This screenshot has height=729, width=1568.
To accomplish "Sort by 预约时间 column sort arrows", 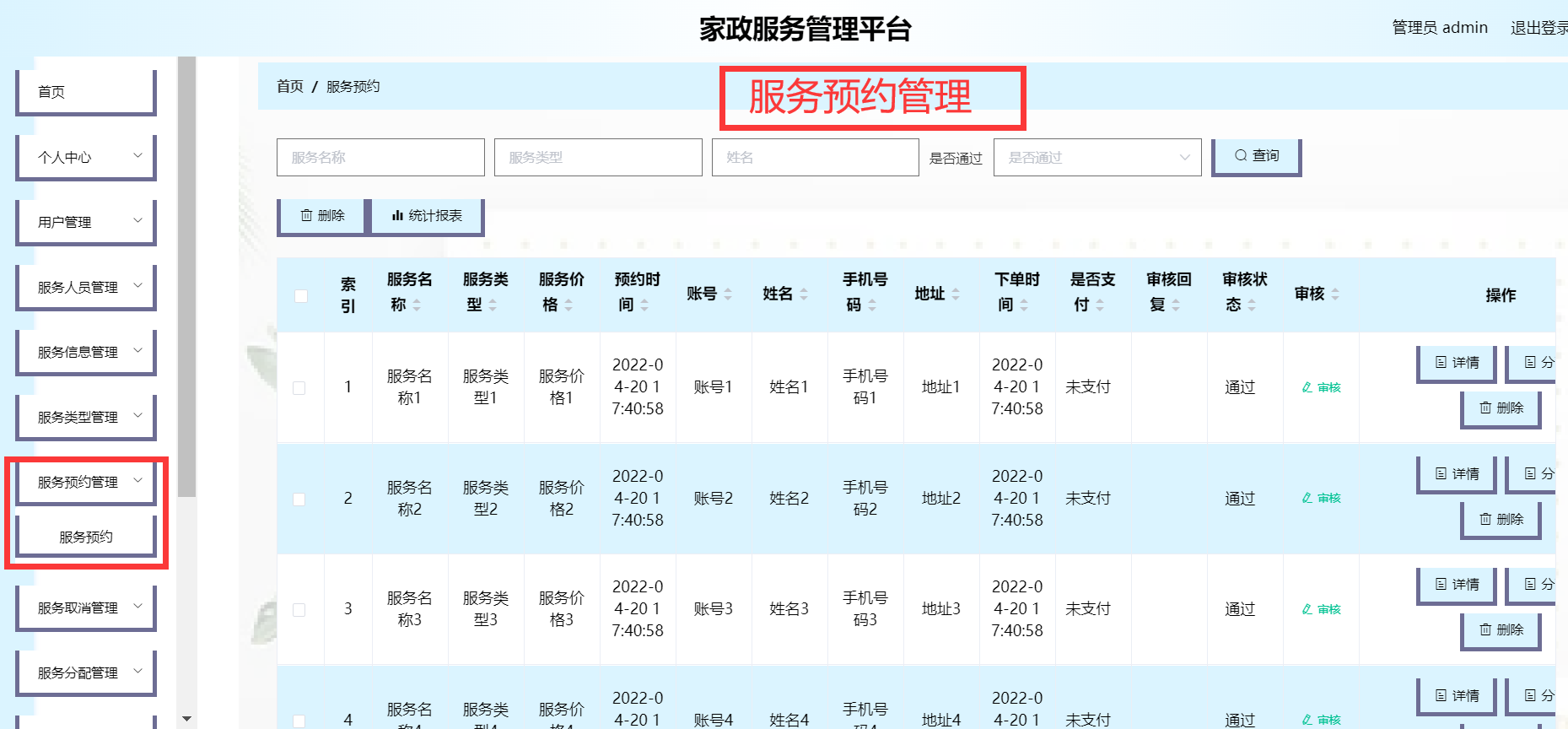I will pos(644,305).
